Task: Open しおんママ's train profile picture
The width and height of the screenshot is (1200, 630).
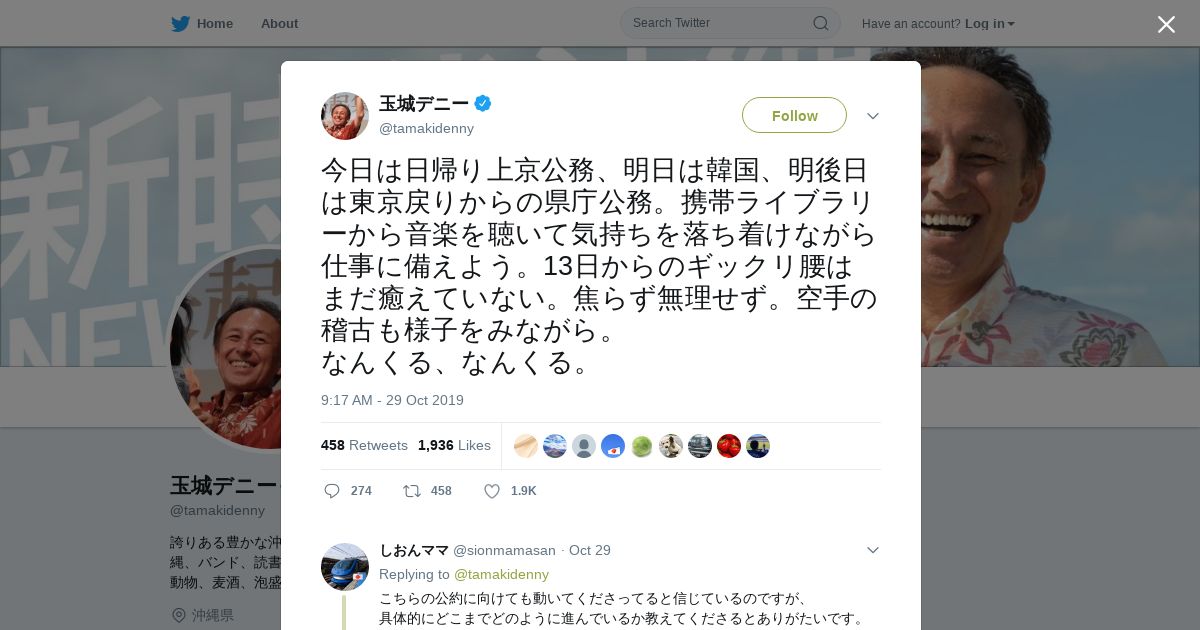Action: [x=345, y=567]
